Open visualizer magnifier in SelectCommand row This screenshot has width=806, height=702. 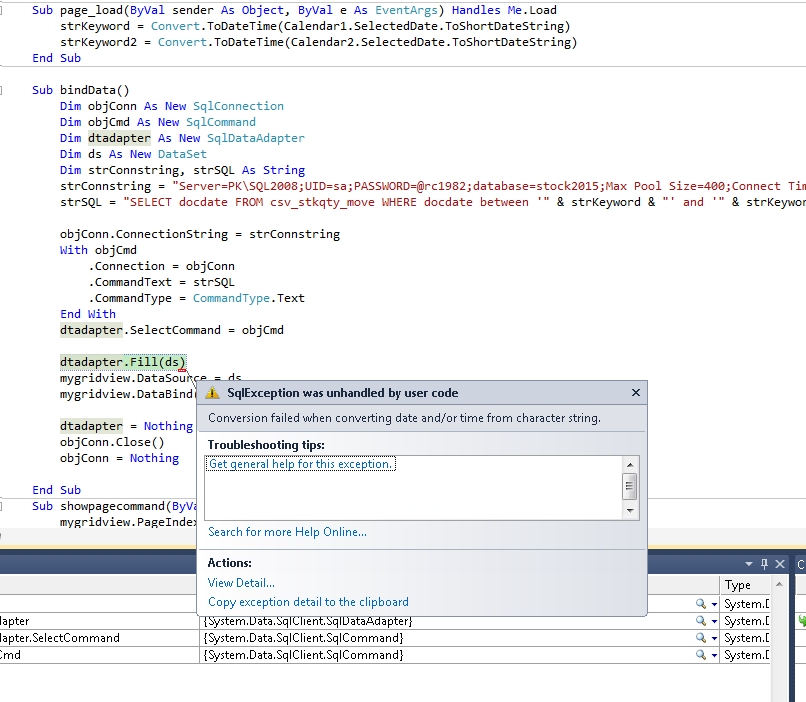[700, 638]
